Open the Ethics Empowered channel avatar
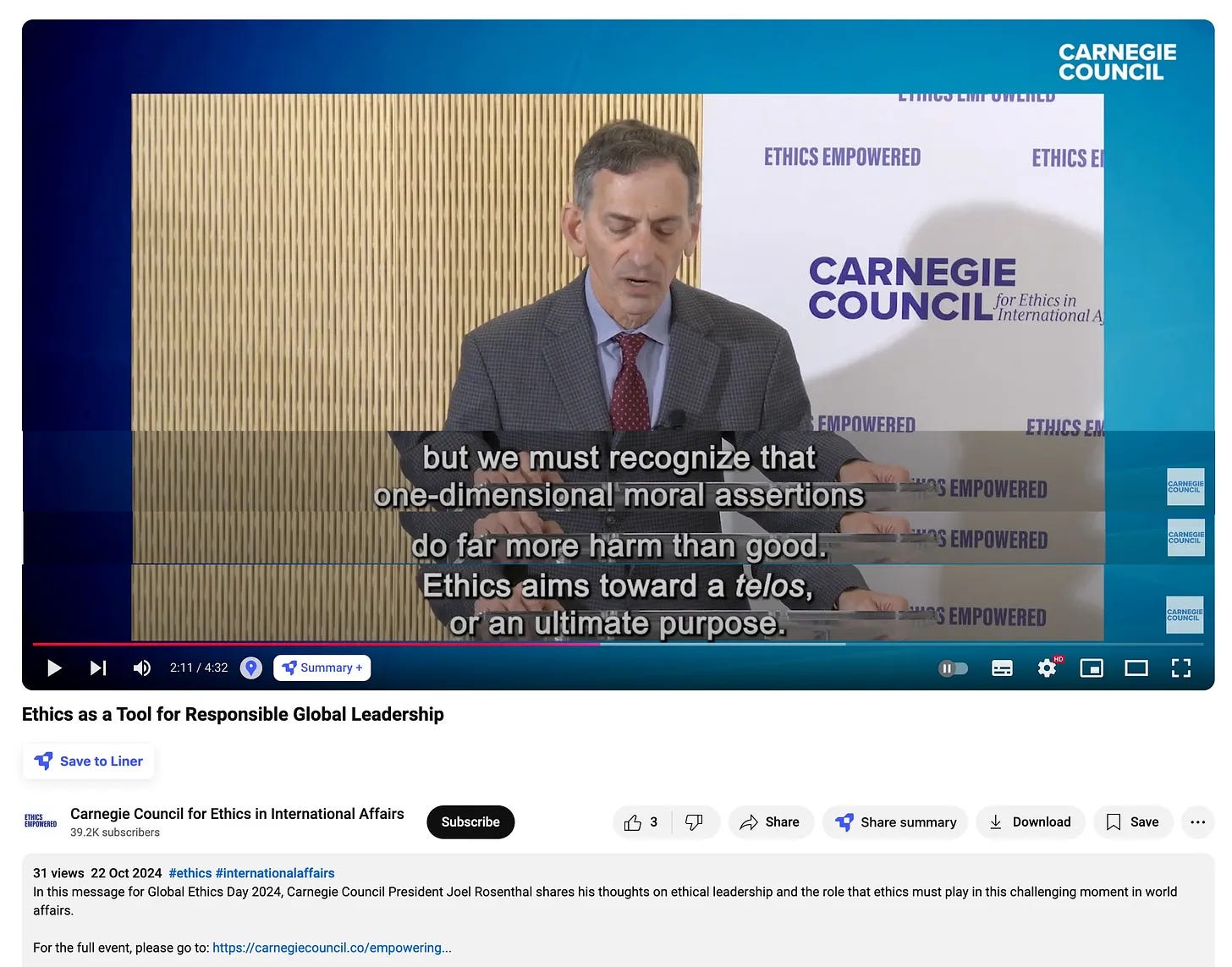Viewport: 1232px width, 967px height. (41, 821)
